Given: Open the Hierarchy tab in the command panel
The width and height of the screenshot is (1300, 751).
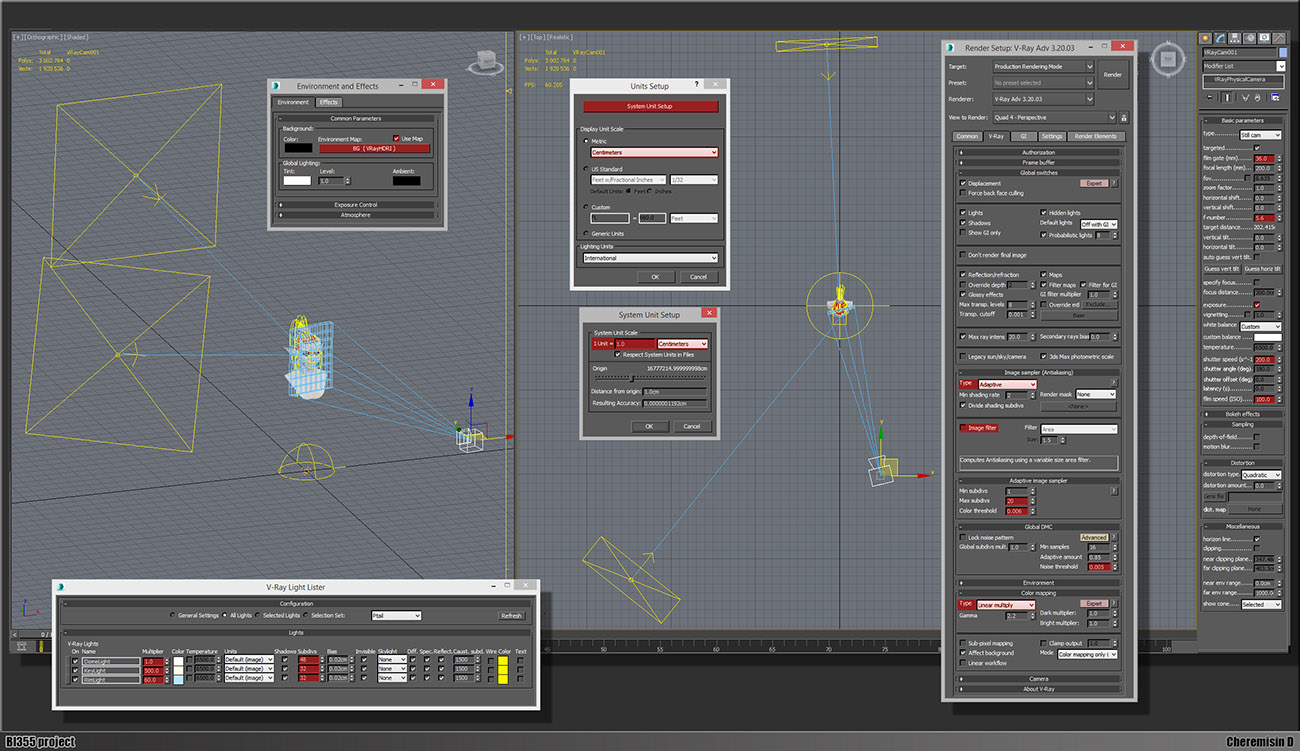Looking at the screenshot, I should coord(1235,38).
